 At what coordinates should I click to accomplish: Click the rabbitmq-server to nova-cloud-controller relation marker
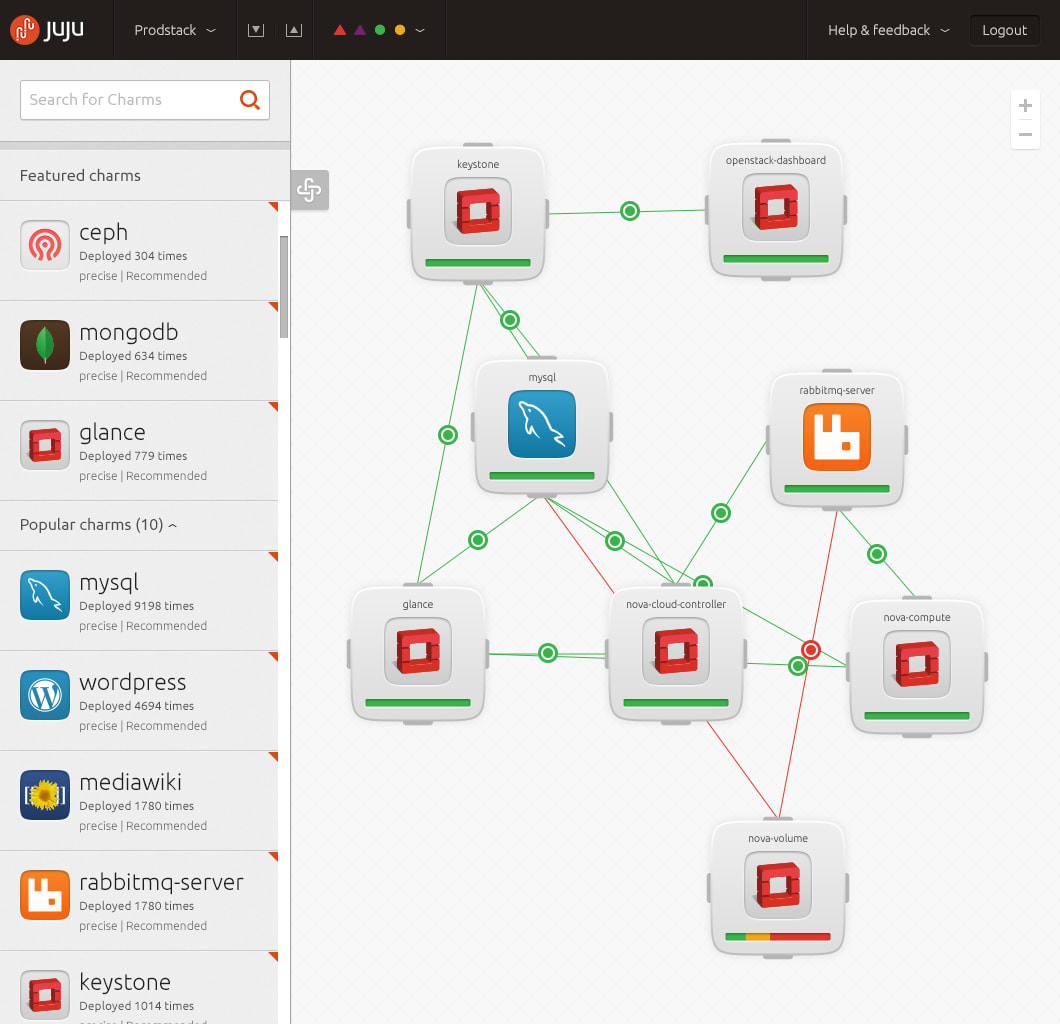(x=721, y=513)
